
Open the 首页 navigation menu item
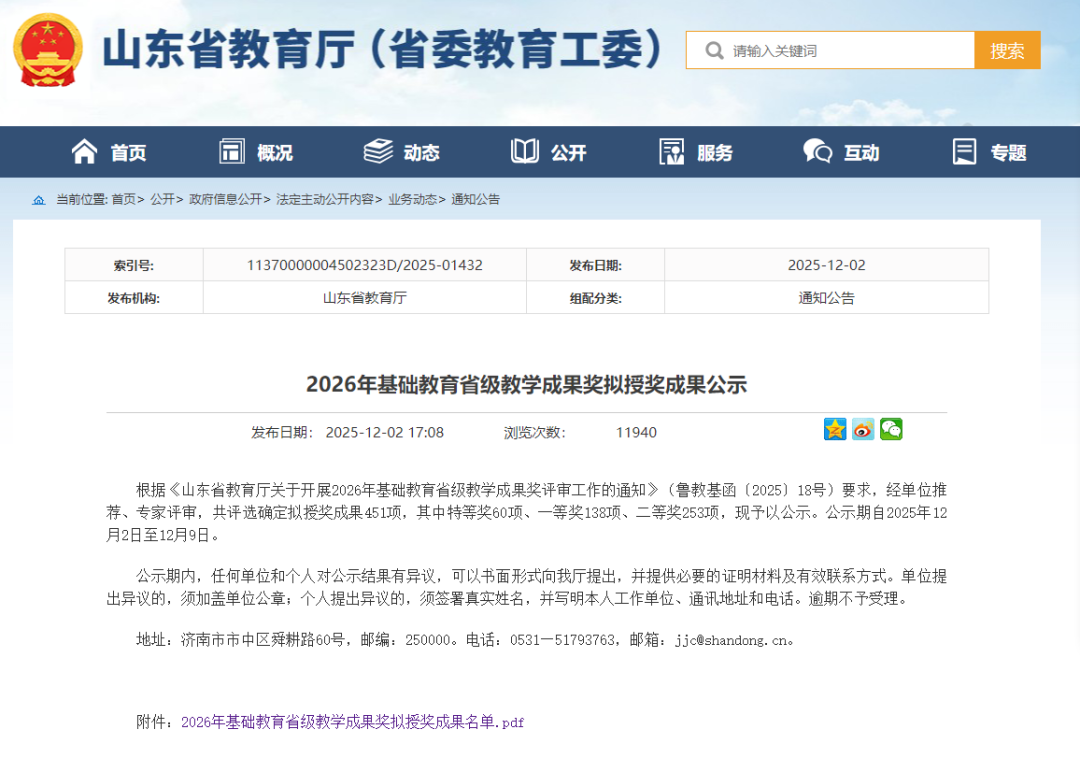coord(127,151)
